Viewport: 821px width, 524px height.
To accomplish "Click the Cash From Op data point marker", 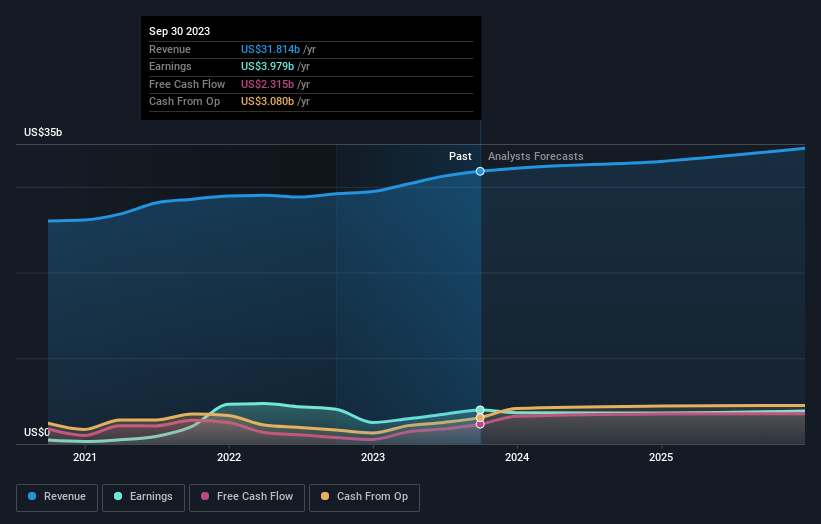I will (480, 418).
